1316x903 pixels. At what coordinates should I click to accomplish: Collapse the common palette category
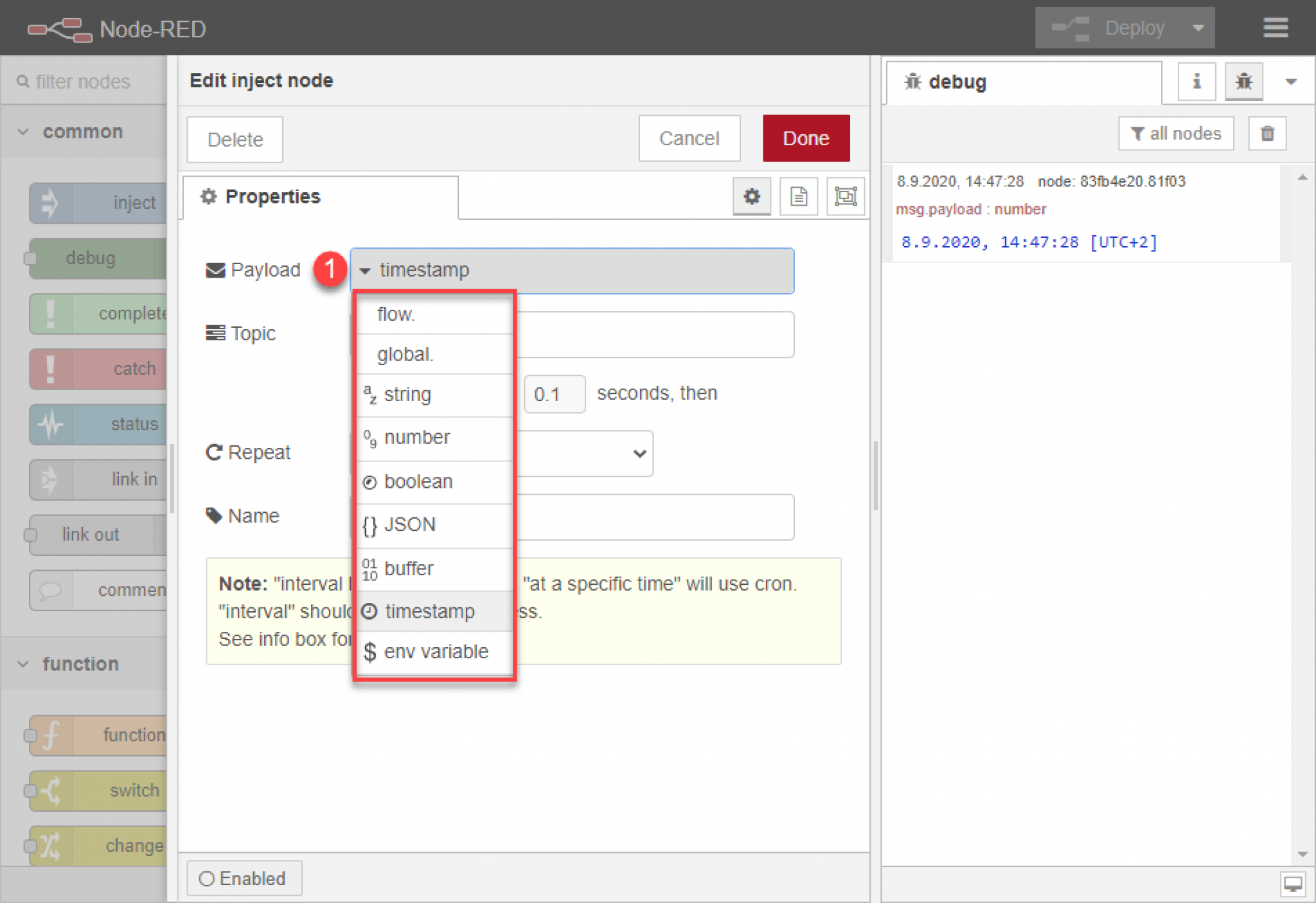[23, 132]
